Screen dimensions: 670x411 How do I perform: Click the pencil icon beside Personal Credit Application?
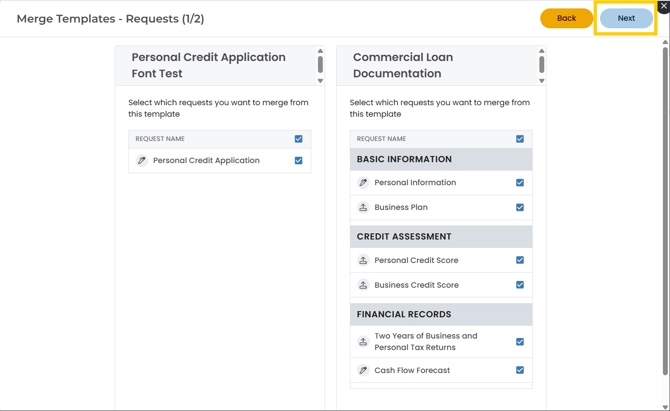(x=142, y=160)
